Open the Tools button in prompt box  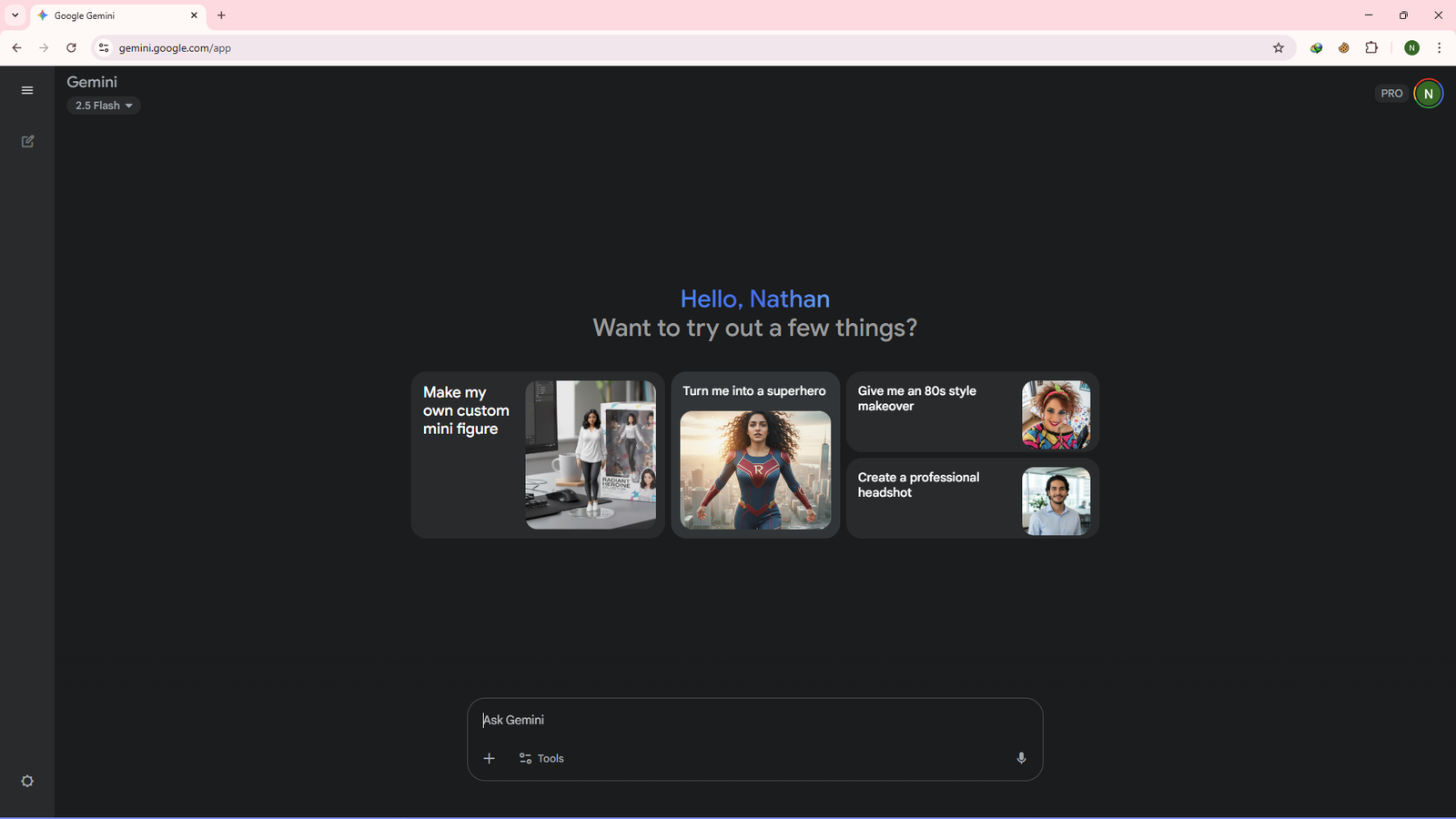pyautogui.click(x=541, y=758)
